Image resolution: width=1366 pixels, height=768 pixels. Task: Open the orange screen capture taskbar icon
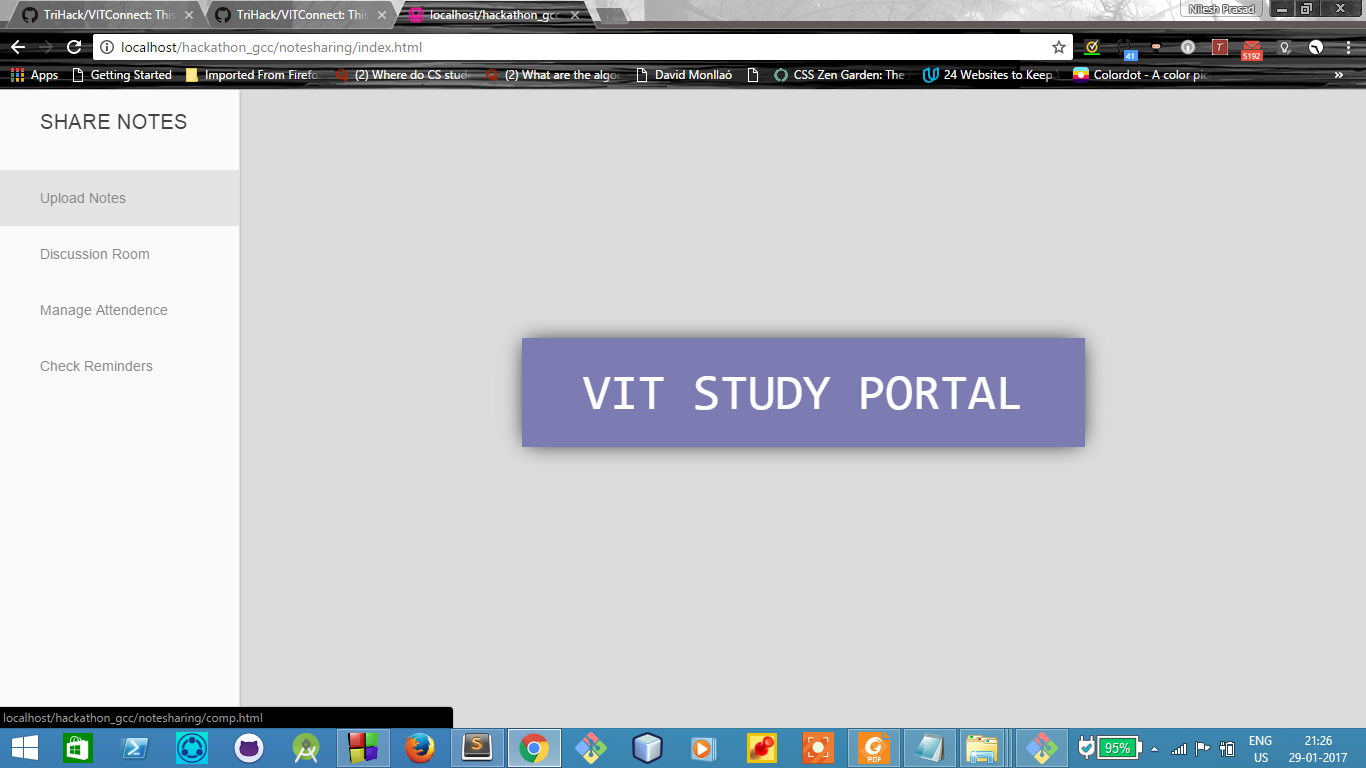click(818, 748)
